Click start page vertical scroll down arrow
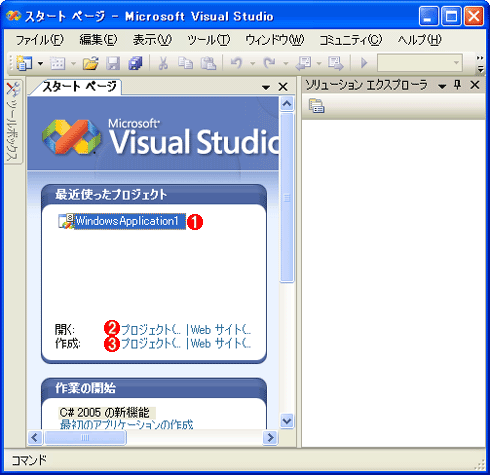This screenshot has height=475, width=490. (x=287, y=421)
